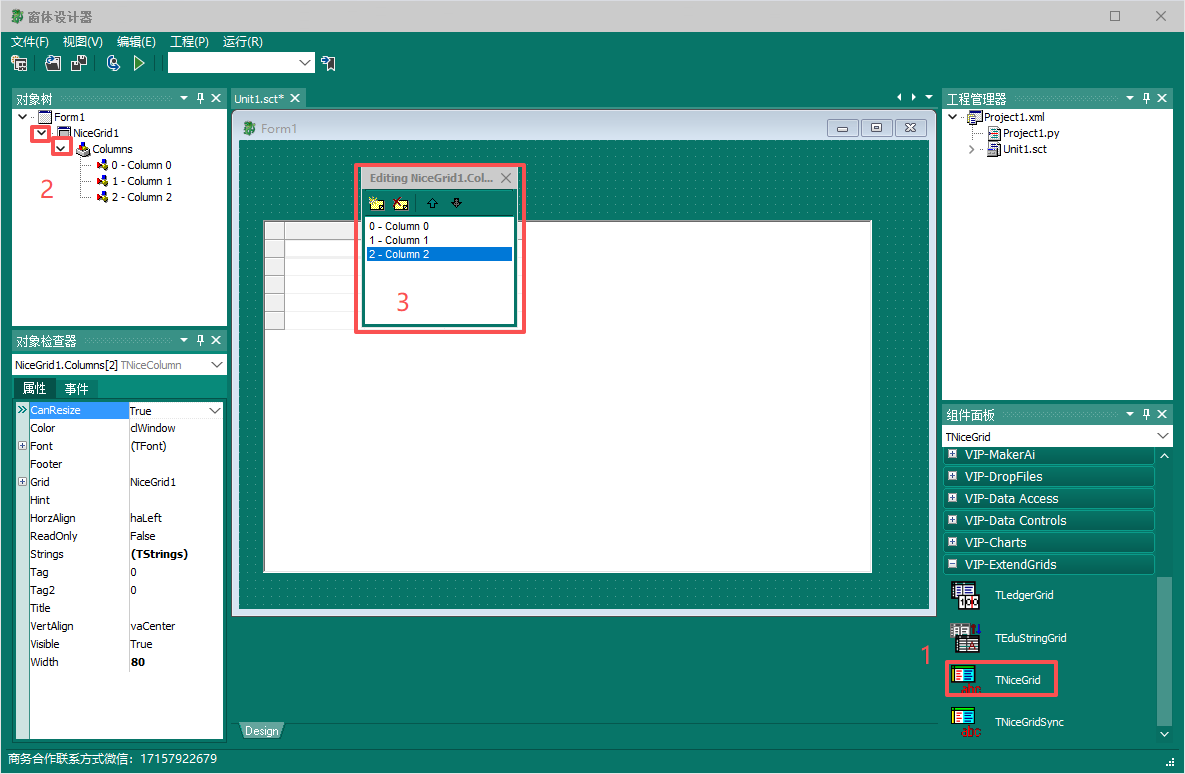Move the selected column down with the arrow icon
Viewport: 1185px width, 774px height.
coord(456,203)
